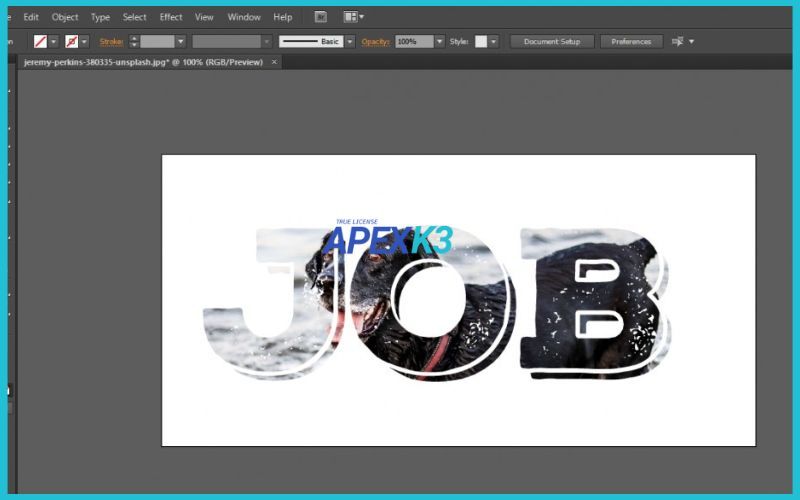This screenshot has width=800, height=500.
Task: Open the Stroke color dropdown arrow
Action: click(85, 42)
